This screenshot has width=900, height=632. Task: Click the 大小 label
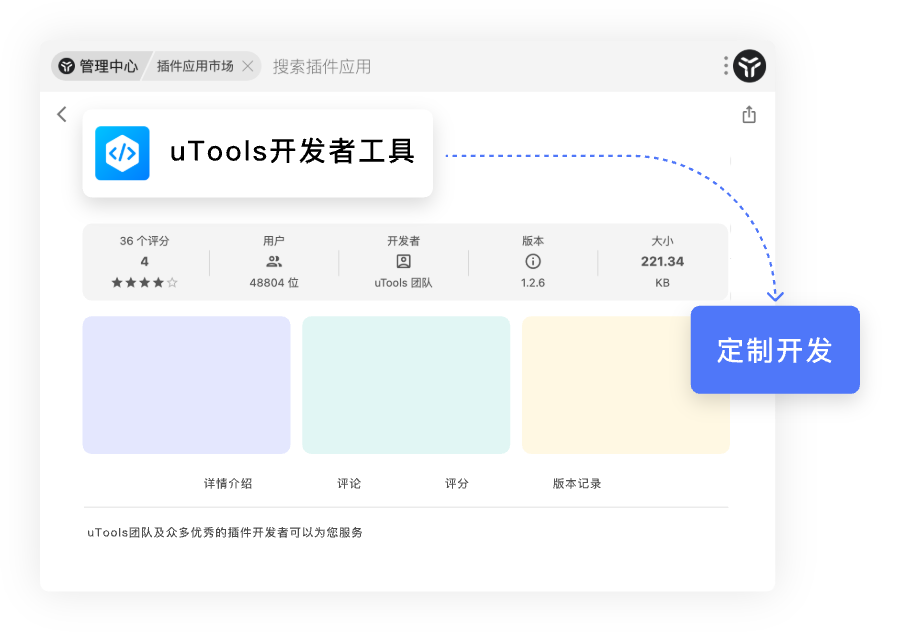pyautogui.click(x=662, y=241)
